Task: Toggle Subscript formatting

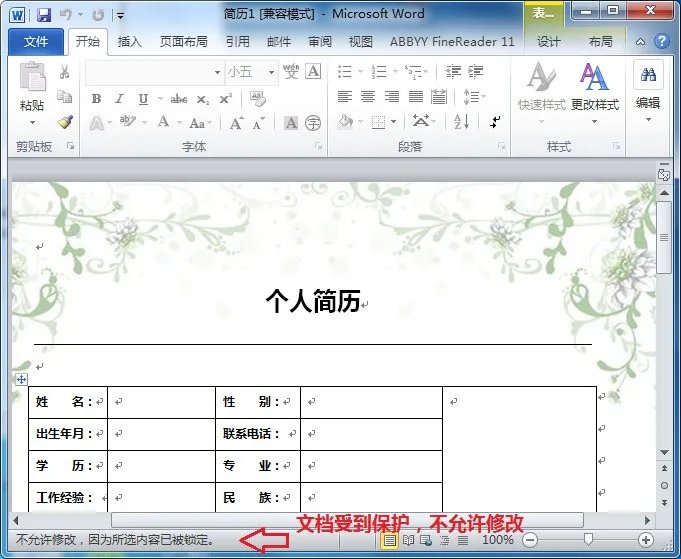Action: (x=202, y=99)
